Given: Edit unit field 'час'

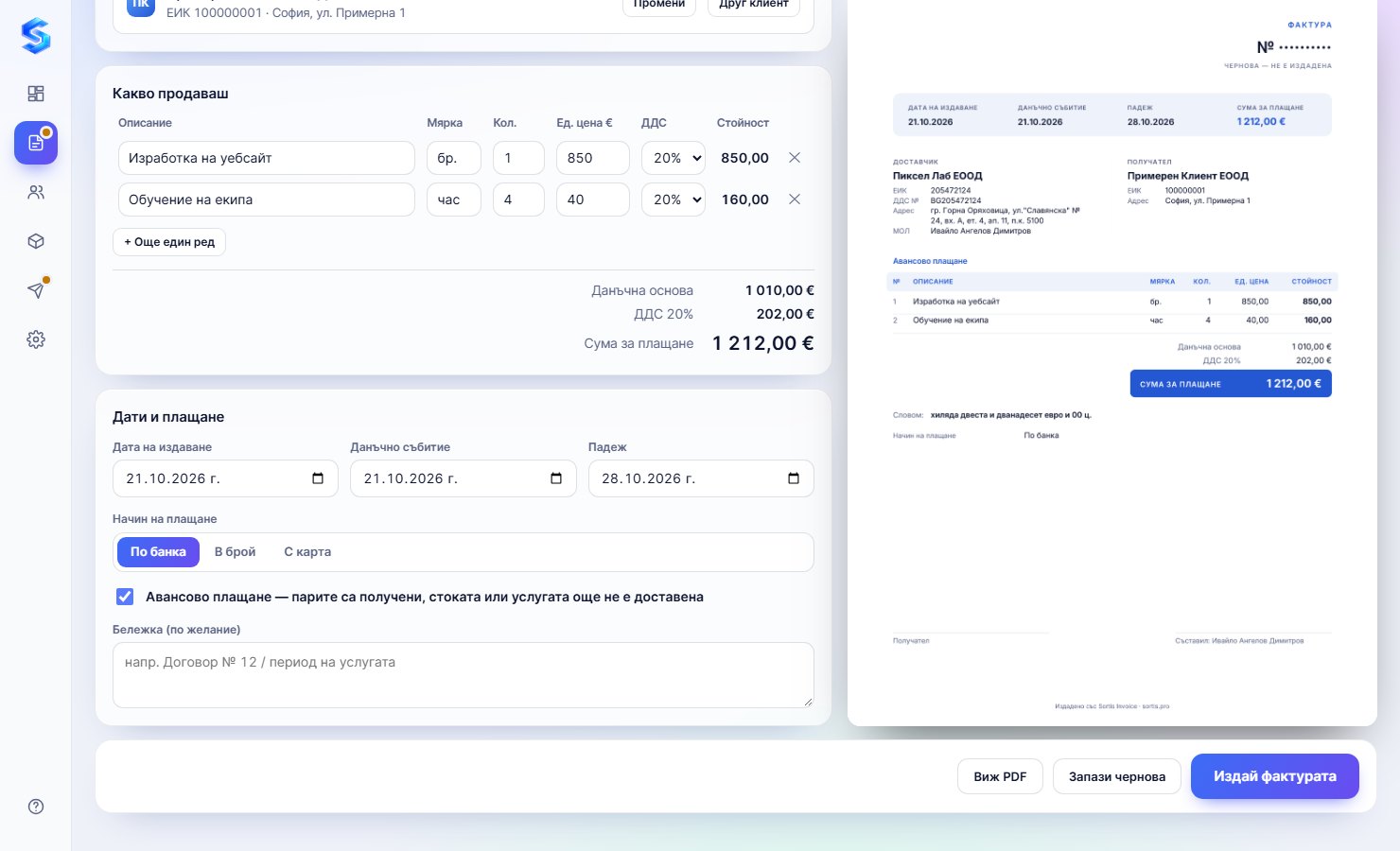Looking at the screenshot, I should point(454,200).
